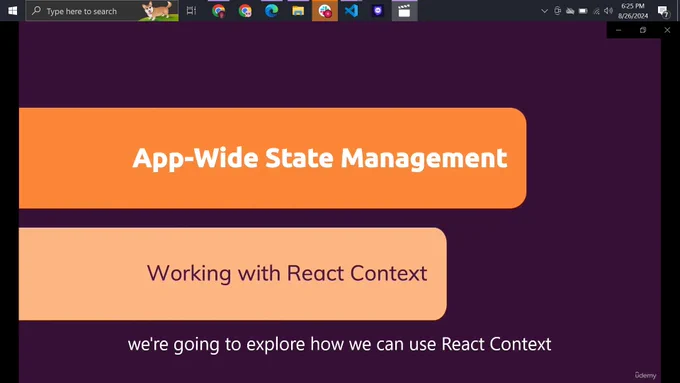Minimize the video player window
Viewport: 680px width, 383px height.
[619, 30]
